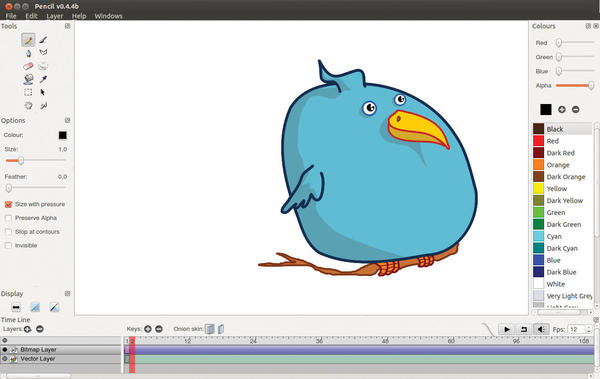
Task: Select the Smudge tool
Action: [44, 105]
